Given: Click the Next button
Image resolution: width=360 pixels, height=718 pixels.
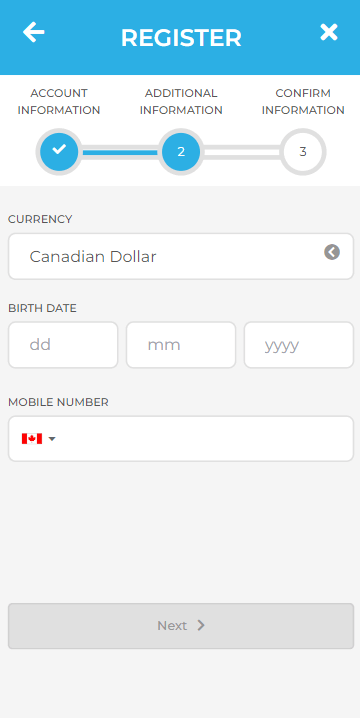Looking at the screenshot, I should (x=181, y=626).
